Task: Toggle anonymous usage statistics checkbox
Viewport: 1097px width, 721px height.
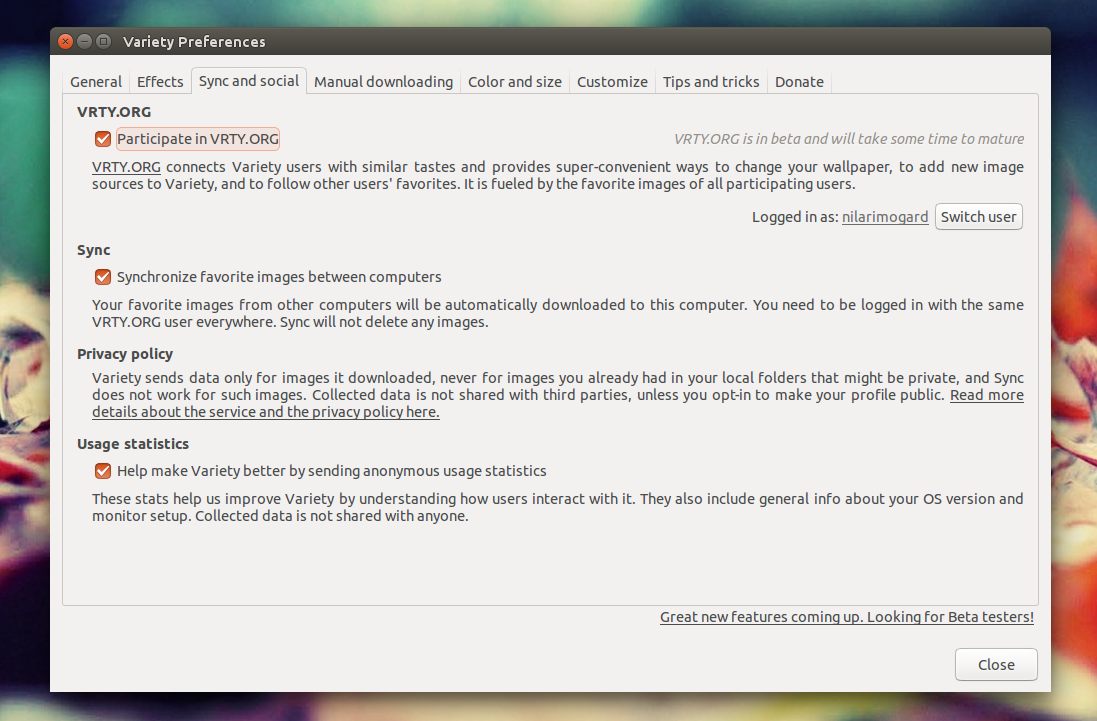Action: pos(102,471)
